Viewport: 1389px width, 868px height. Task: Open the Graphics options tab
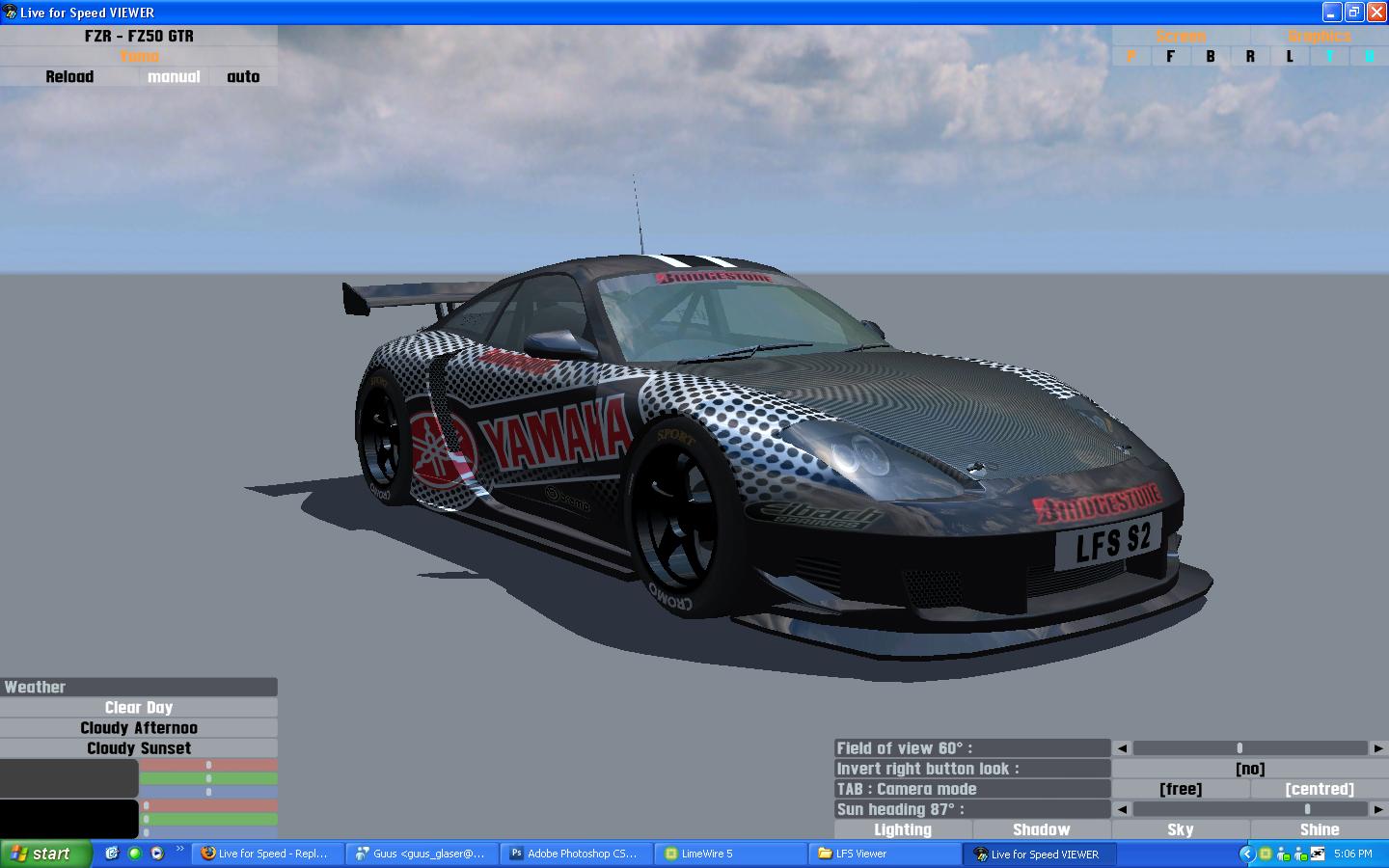tap(1320, 36)
